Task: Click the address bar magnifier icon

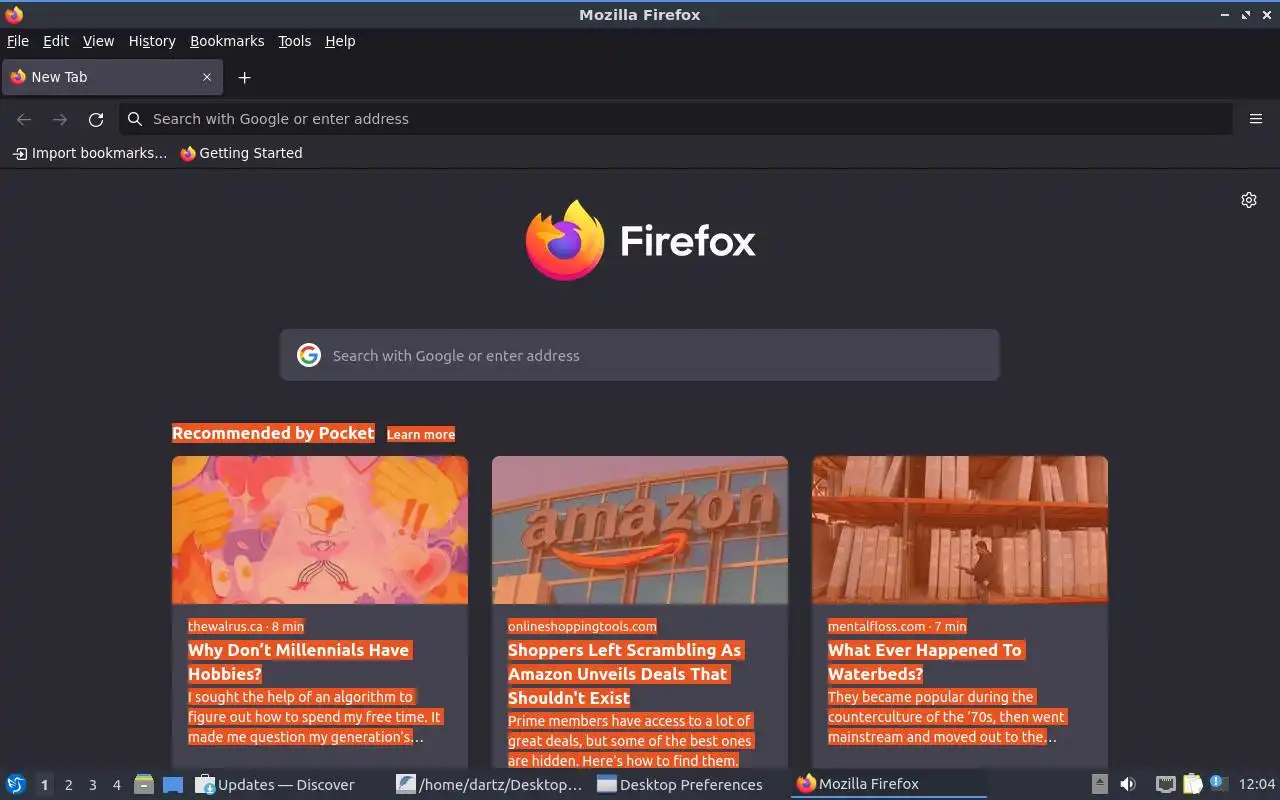Action: 135,119
